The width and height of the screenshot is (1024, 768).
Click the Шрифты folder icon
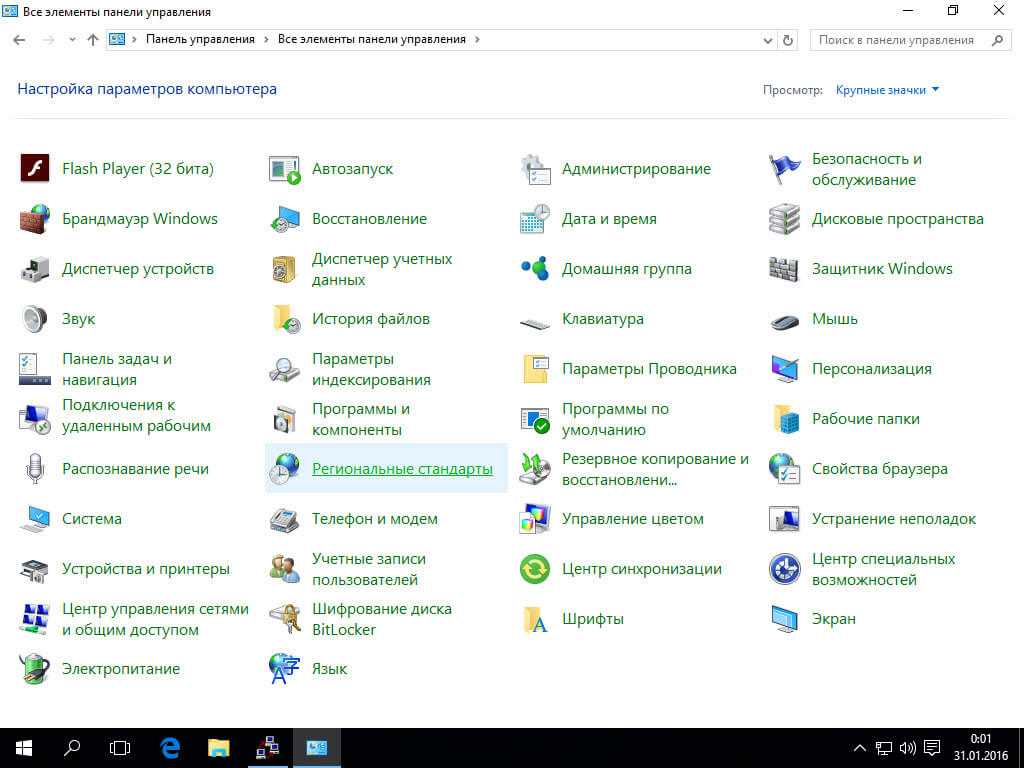(x=535, y=619)
